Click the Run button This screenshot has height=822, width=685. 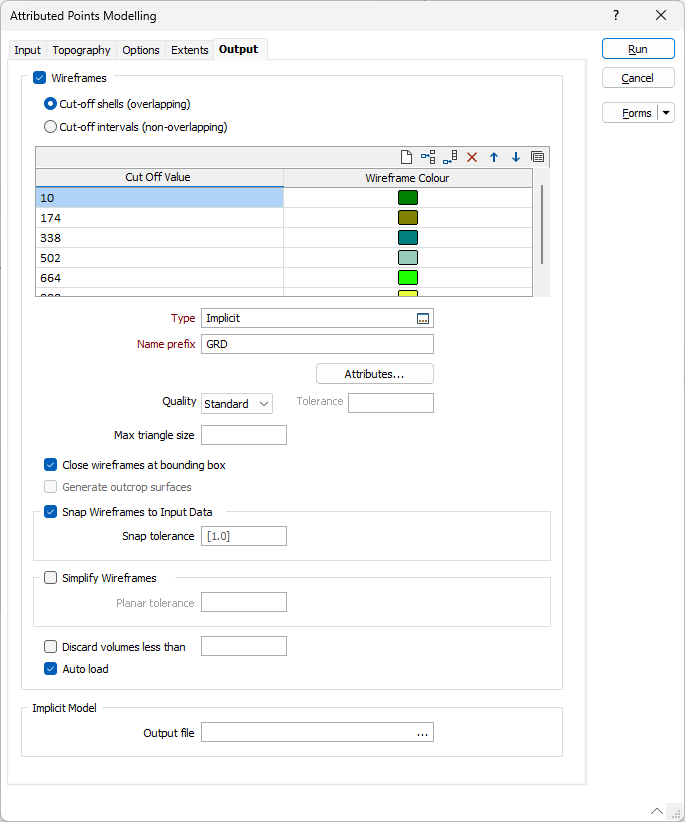tap(638, 49)
